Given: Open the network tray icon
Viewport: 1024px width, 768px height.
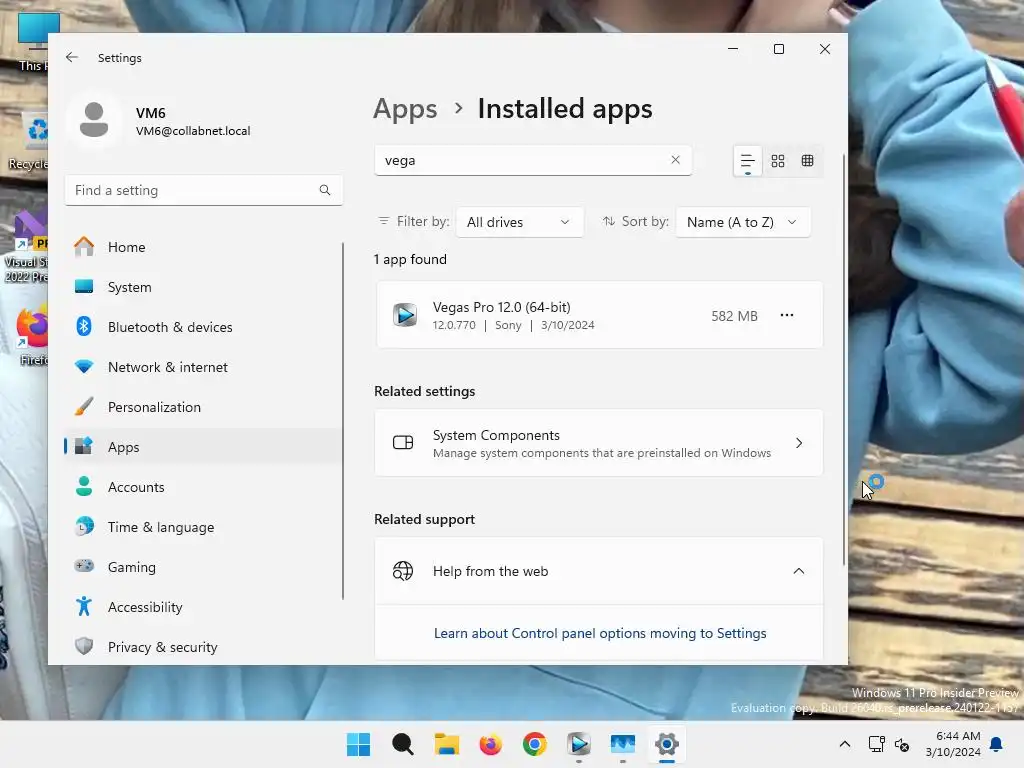Looking at the screenshot, I should coord(876,744).
